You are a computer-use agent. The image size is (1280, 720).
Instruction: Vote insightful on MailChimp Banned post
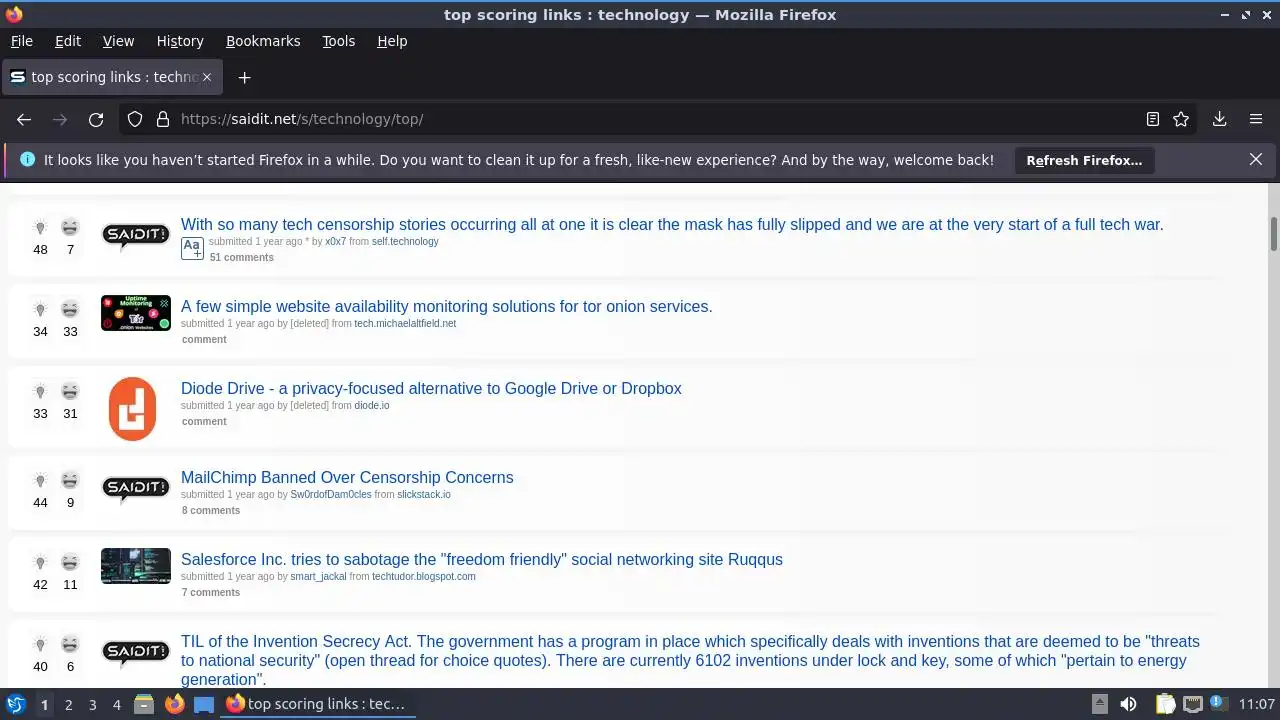[40, 480]
